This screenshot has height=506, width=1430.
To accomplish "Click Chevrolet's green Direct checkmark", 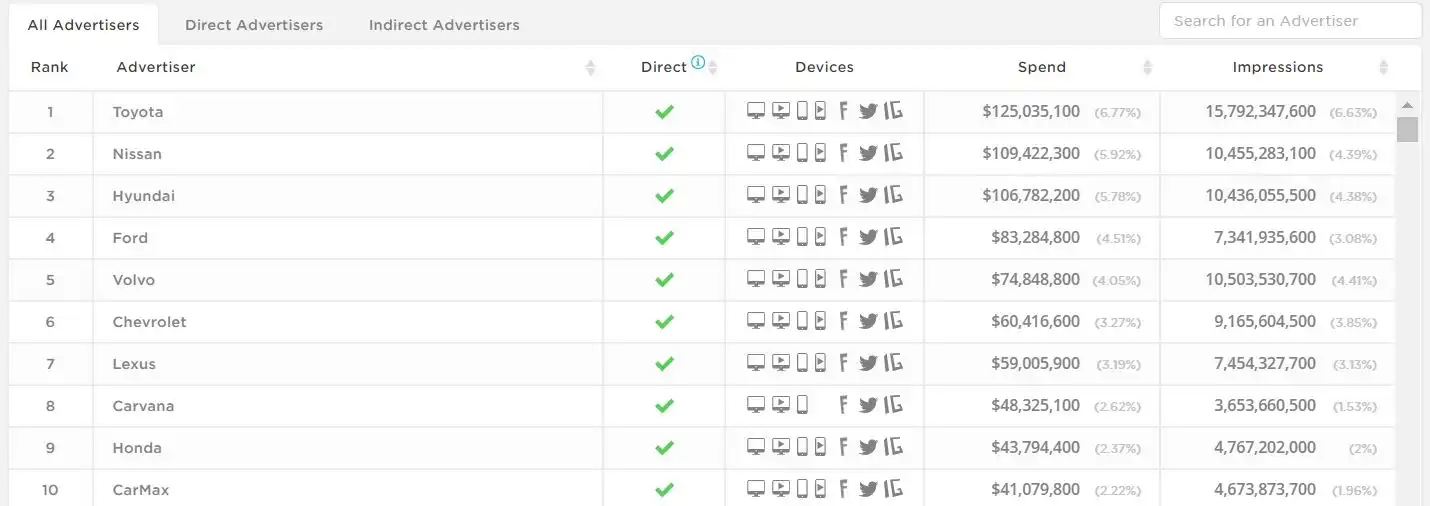I will tap(664, 322).
